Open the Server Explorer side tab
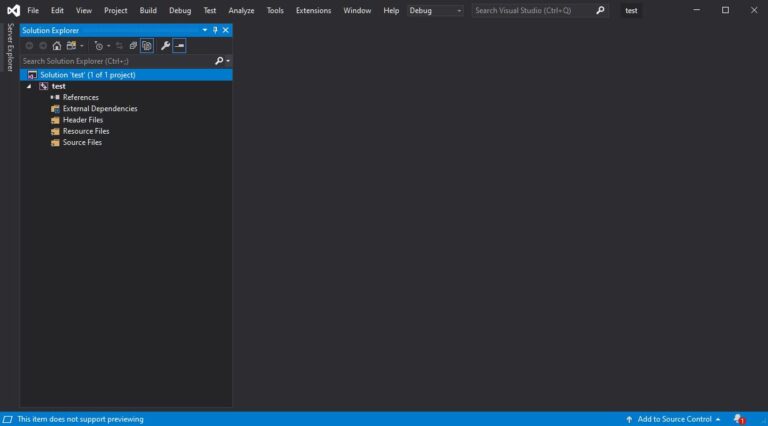The height and width of the screenshot is (426, 768). point(10,47)
